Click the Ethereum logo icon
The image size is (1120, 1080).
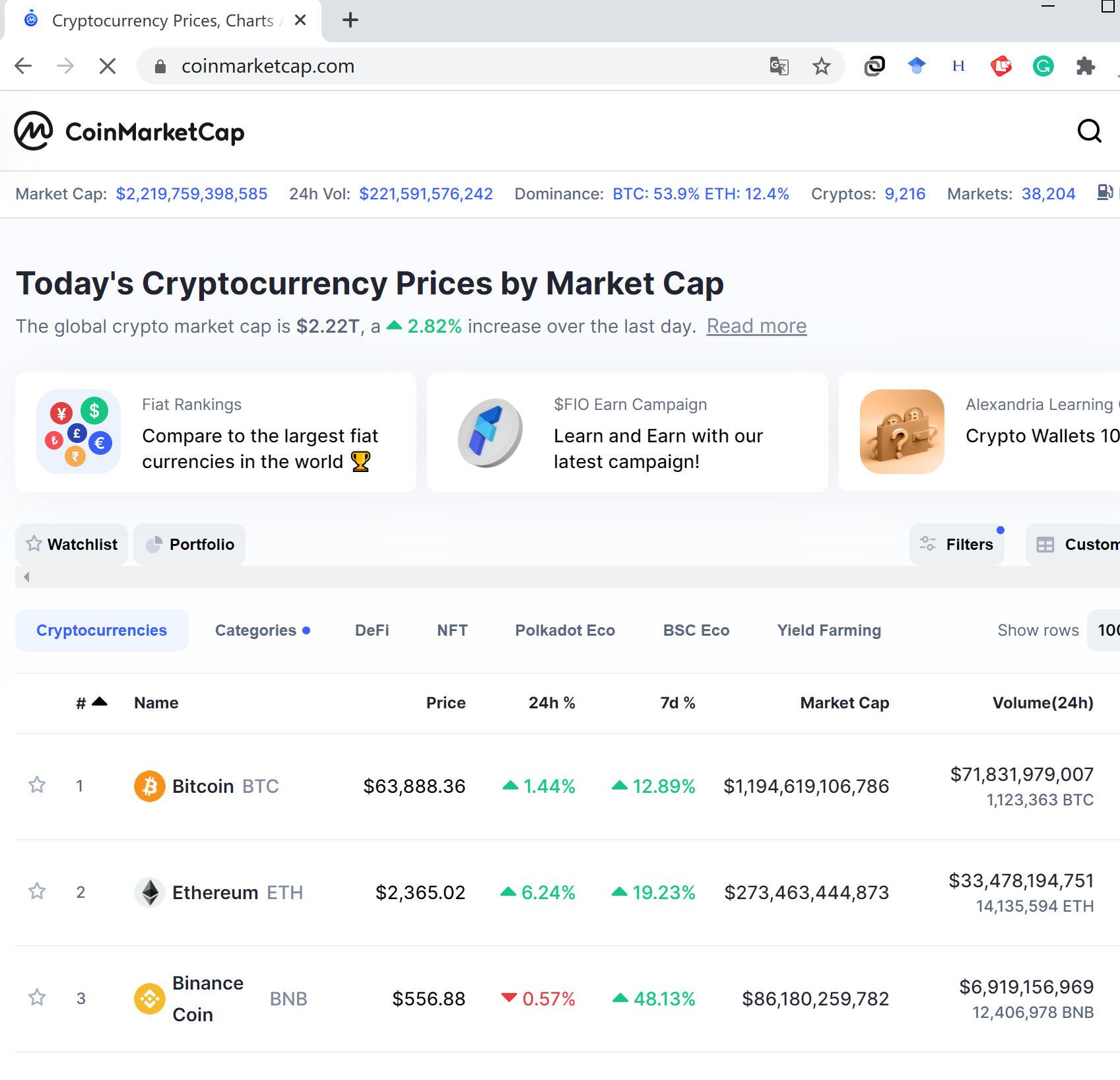(x=150, y=893)
